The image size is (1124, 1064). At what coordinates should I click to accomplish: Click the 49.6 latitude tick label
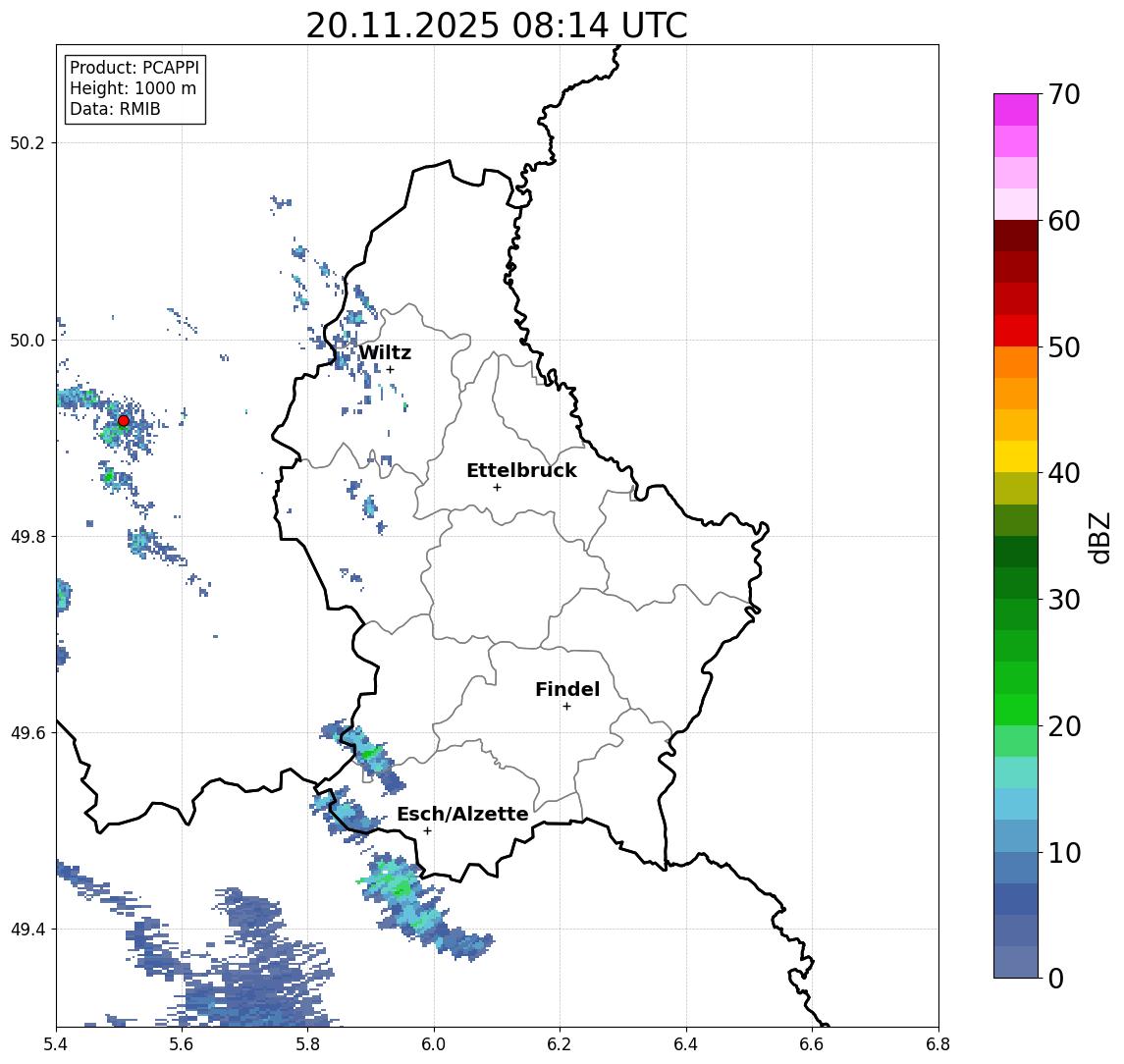point(27,733)
